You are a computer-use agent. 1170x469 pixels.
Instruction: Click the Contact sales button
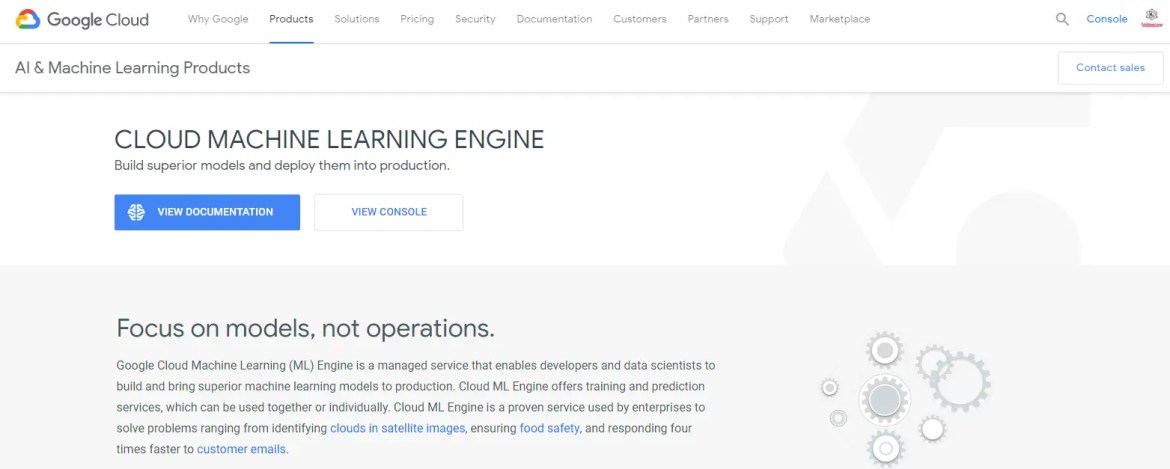coord(1110,68)
